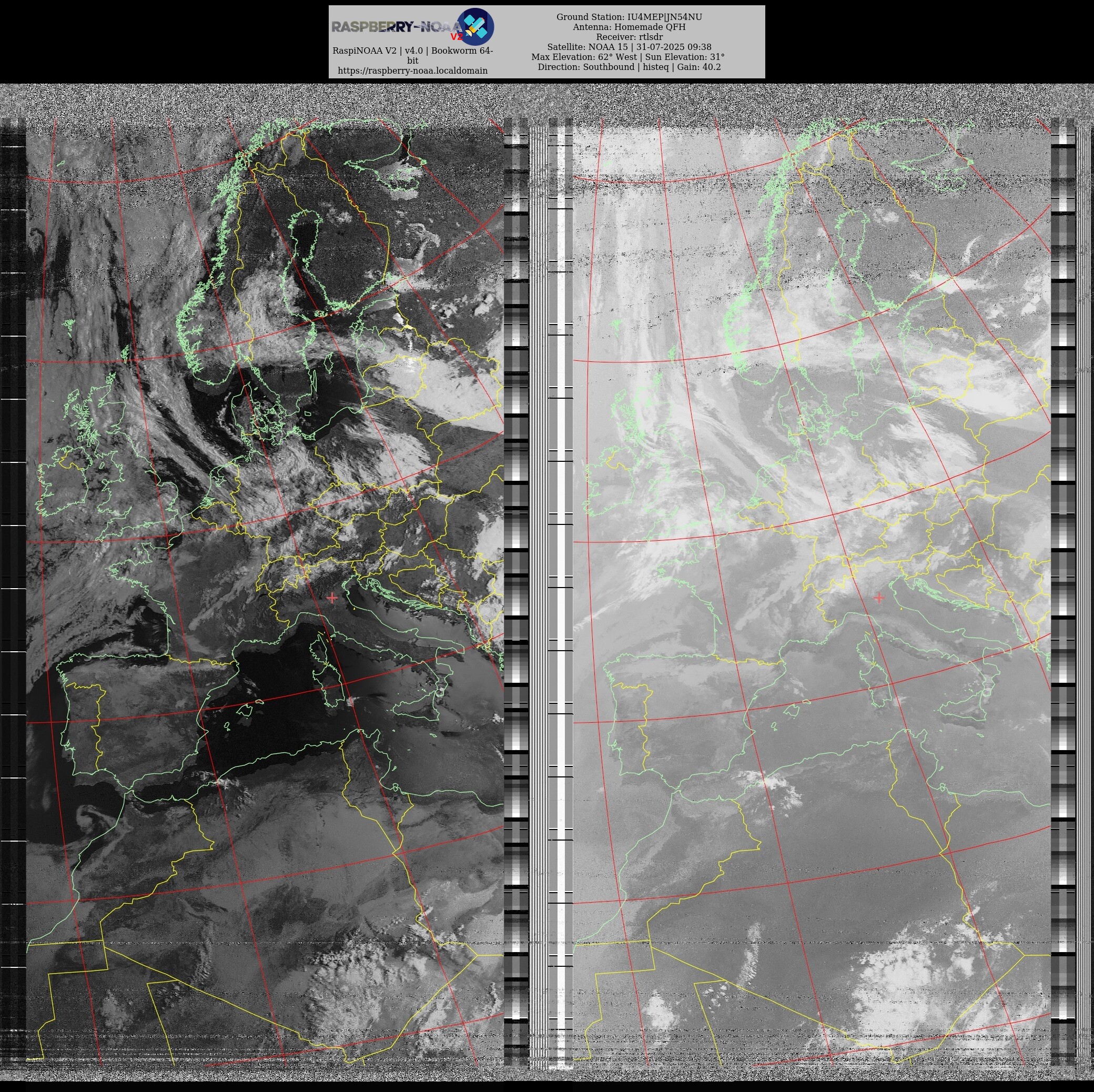
Task: Click the Raspberry-NOAA V2 logo text
Action: click(x=397, y=28)
